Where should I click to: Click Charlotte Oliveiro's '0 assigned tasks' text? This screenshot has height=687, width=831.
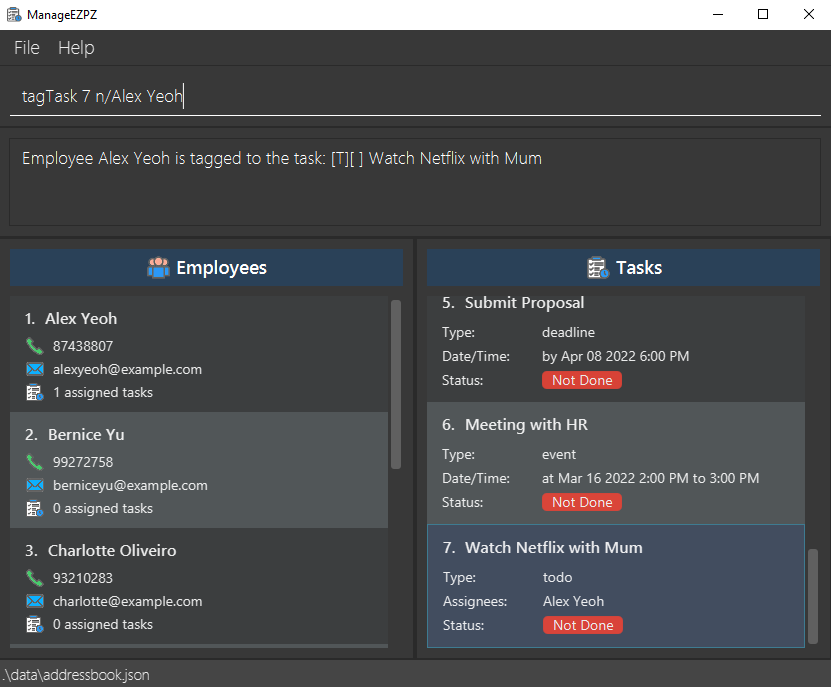click(103, 624)
